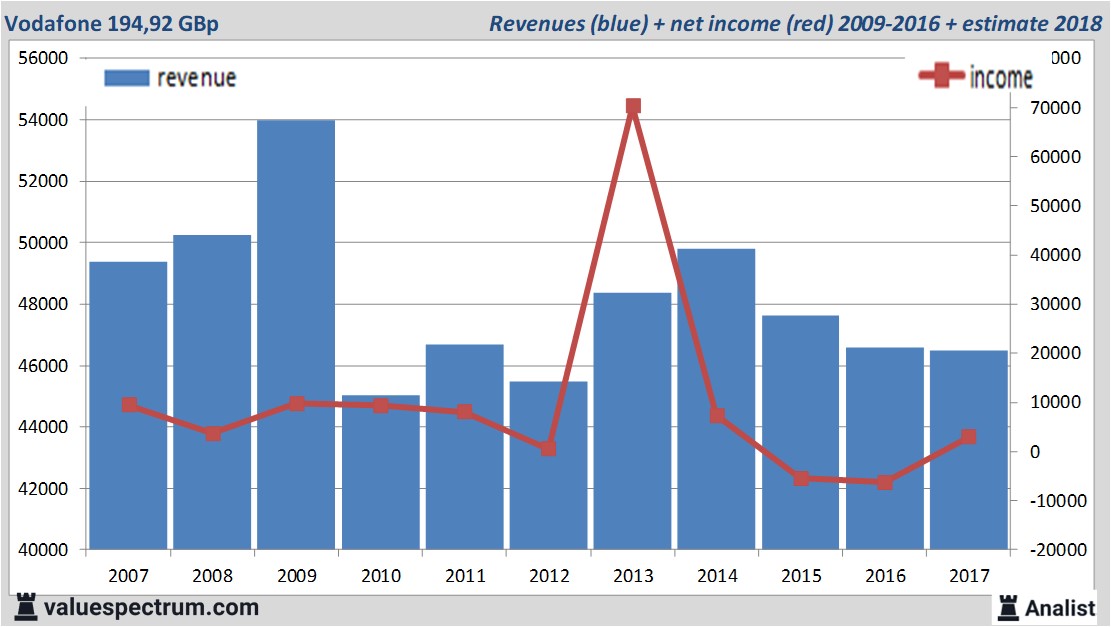Viewport: 1111px width, 627px height.
Task: Click the chart subtitle about revenues and income
Action: coord(795,23)
